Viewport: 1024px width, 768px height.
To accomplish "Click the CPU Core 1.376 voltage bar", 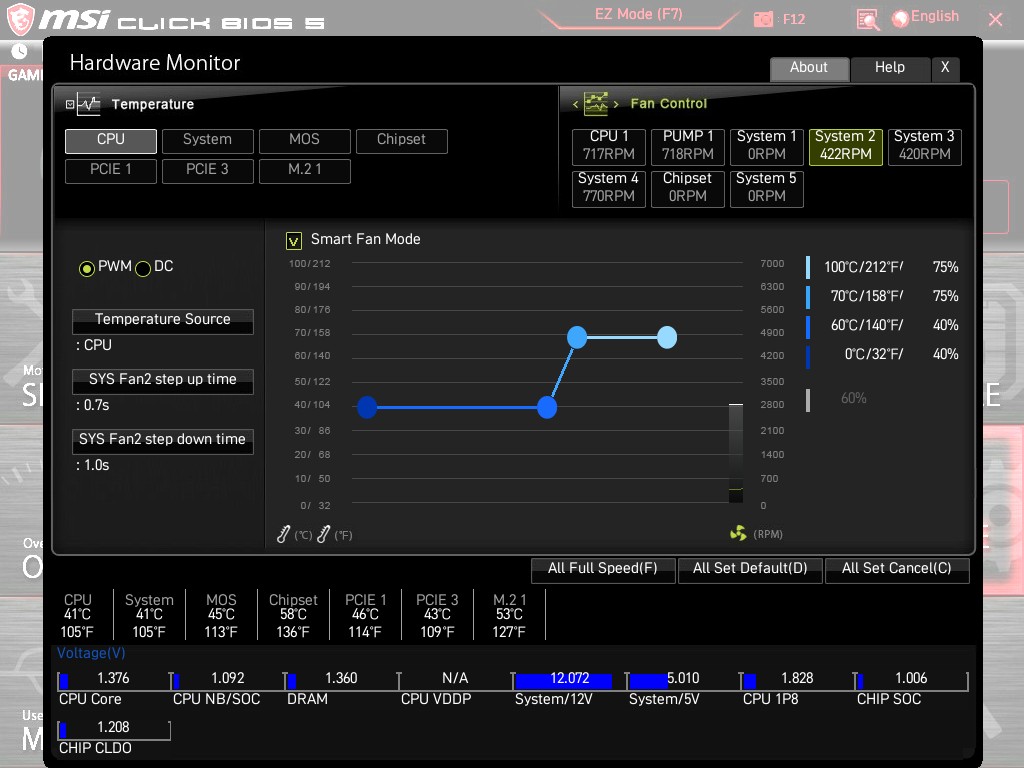I will pos(114,681).
